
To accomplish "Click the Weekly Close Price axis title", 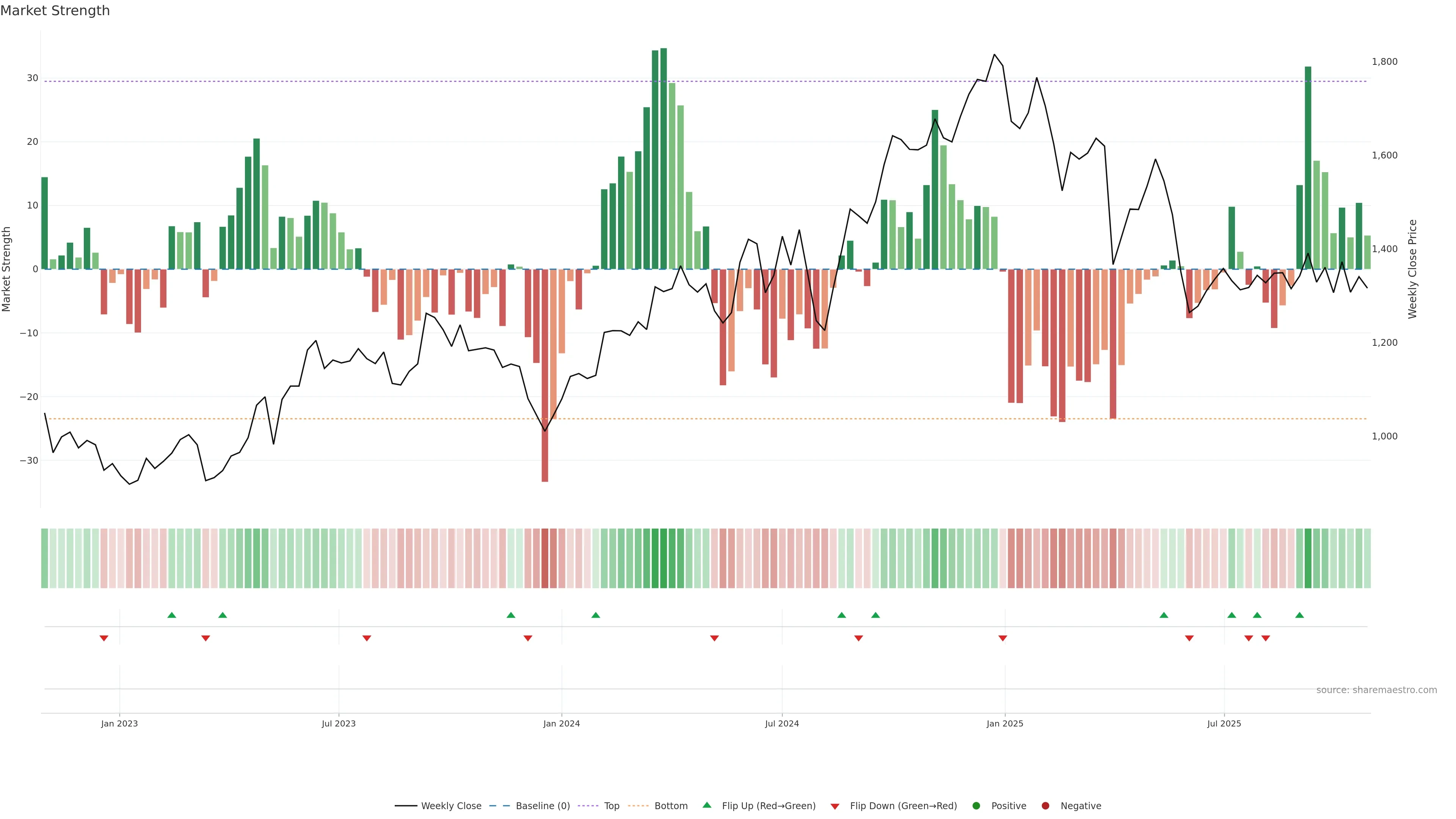I will [1412, 269].
